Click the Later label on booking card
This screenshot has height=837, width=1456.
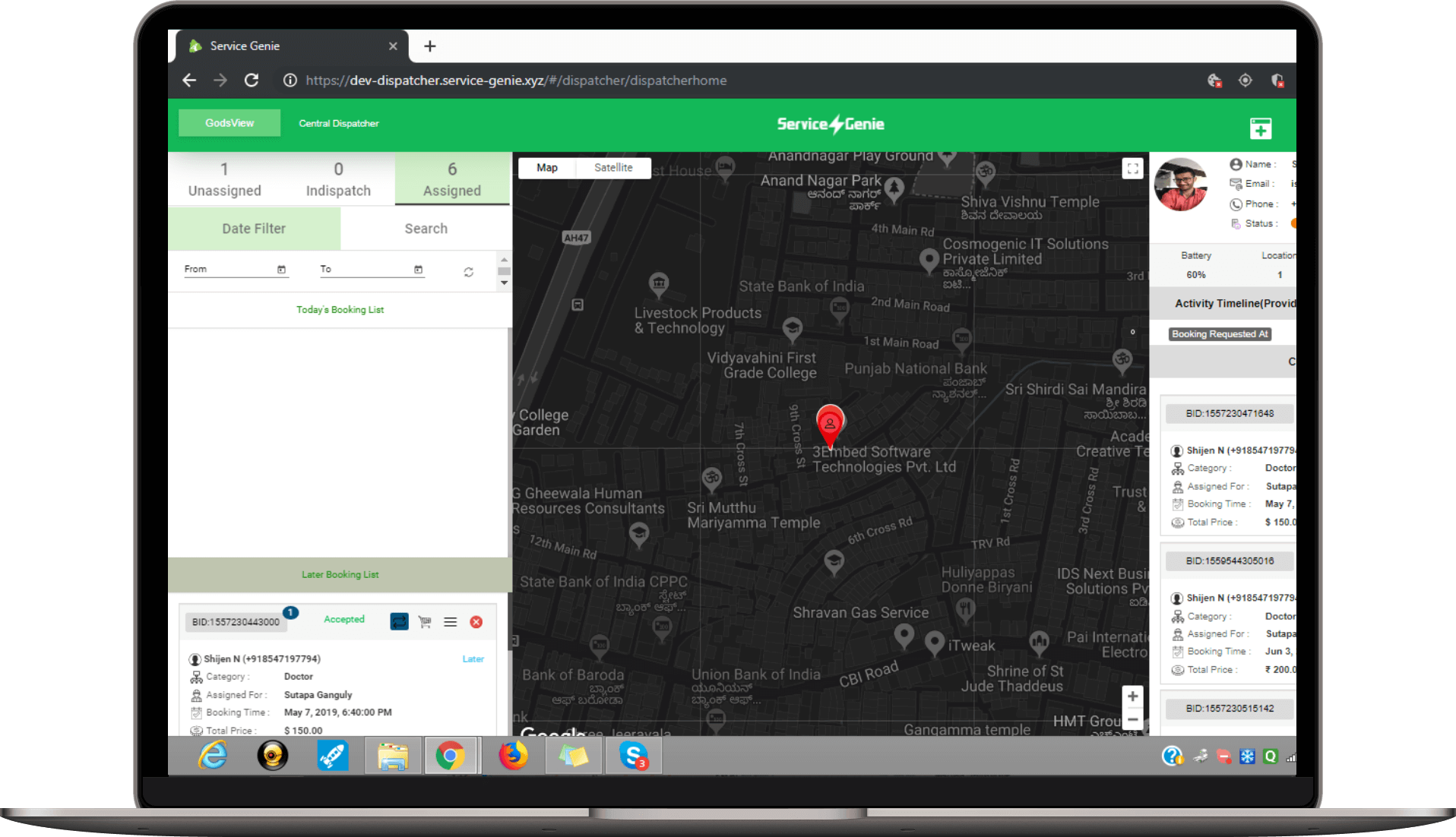point(473,659)
